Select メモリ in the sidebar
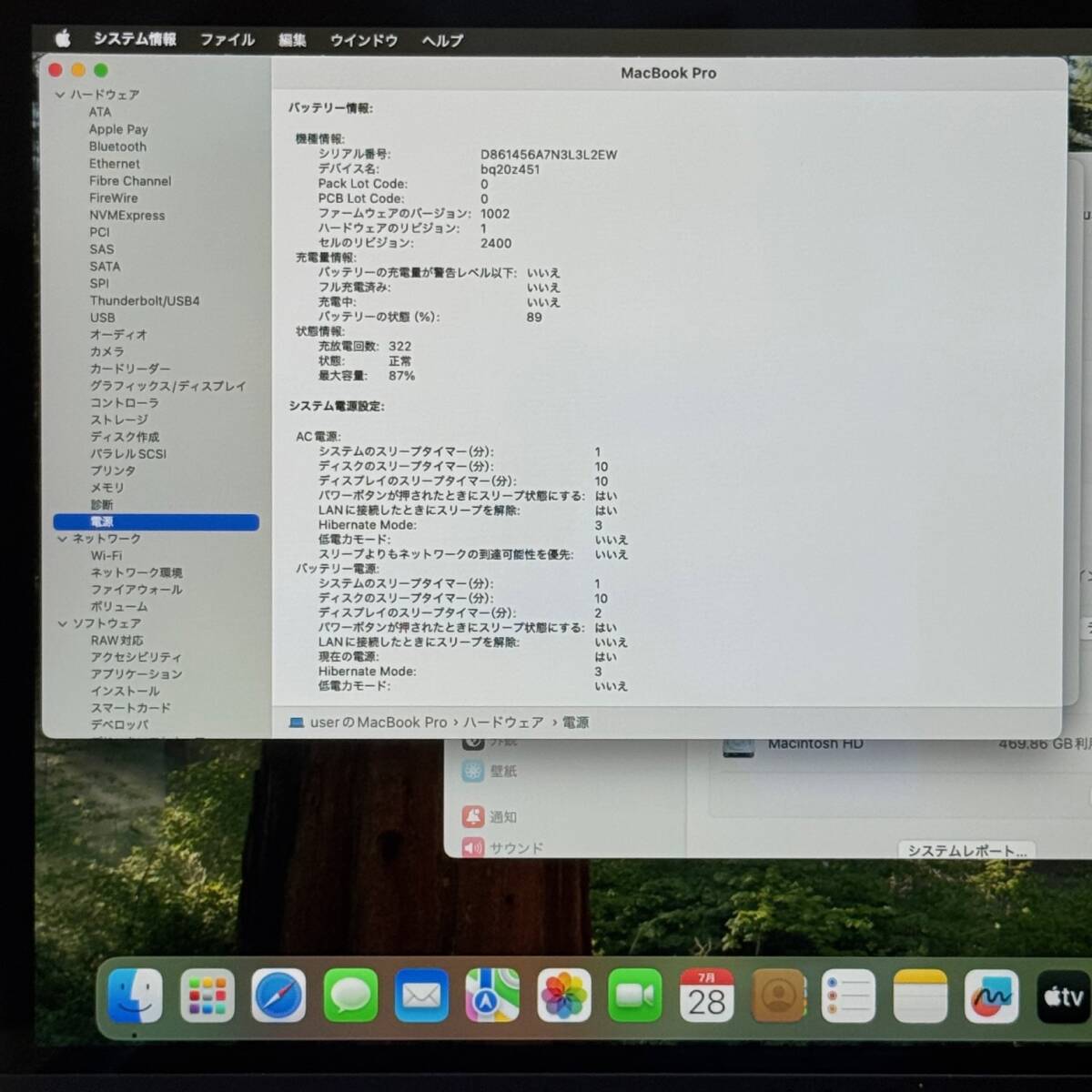The height and width of the screenshot is (1092, 1092). [107, 488]
